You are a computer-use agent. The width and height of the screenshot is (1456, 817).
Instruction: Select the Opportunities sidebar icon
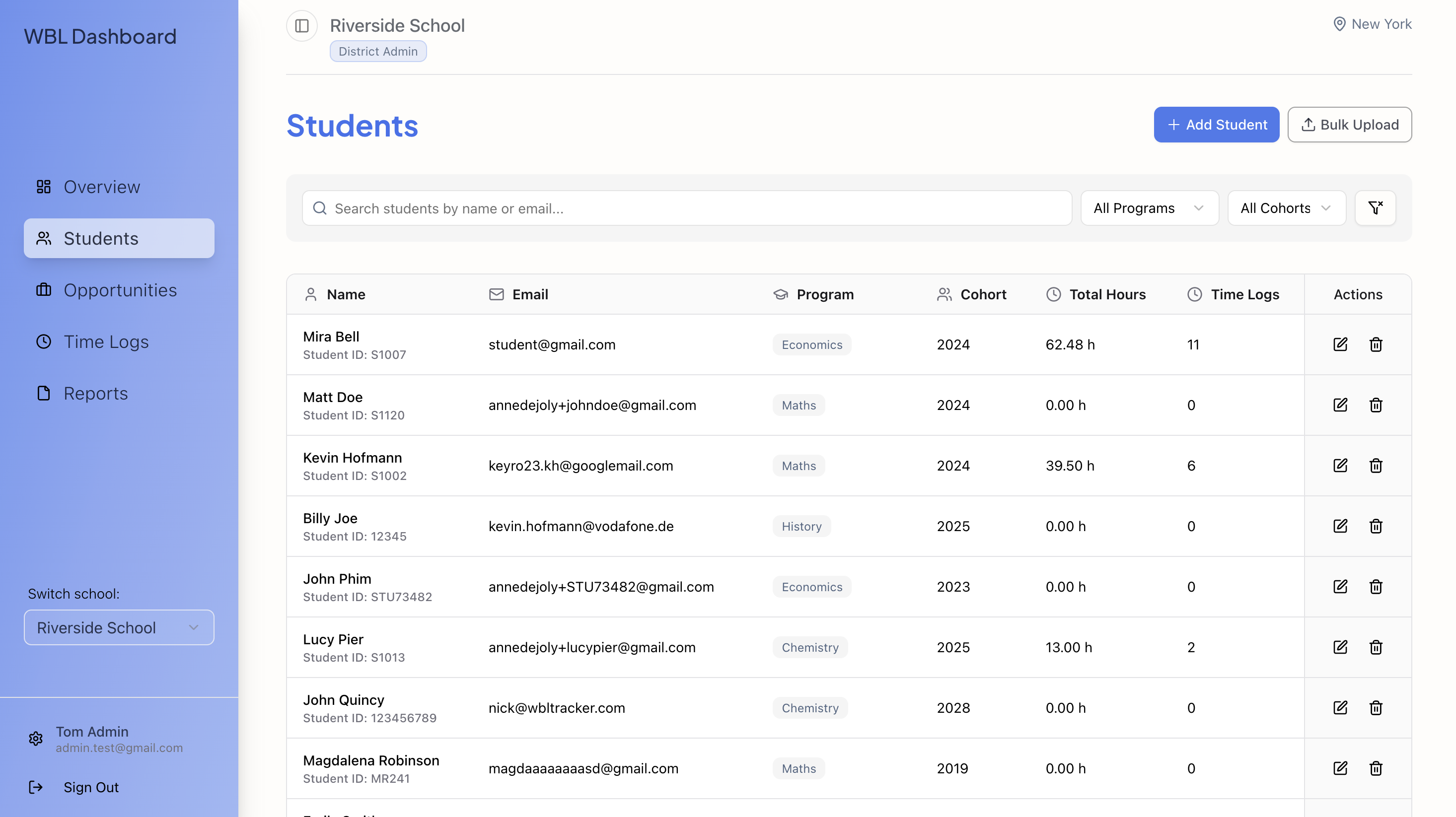(44, 290)
